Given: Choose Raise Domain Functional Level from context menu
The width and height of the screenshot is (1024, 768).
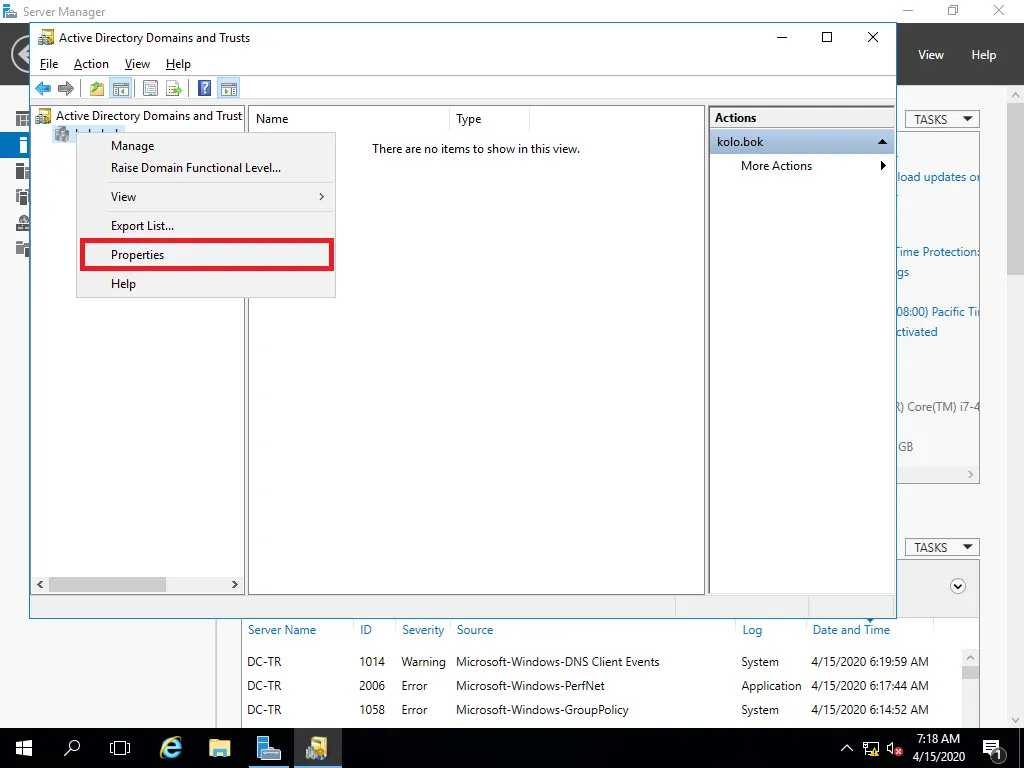Looking at the screenshot, I should point(206,168).
